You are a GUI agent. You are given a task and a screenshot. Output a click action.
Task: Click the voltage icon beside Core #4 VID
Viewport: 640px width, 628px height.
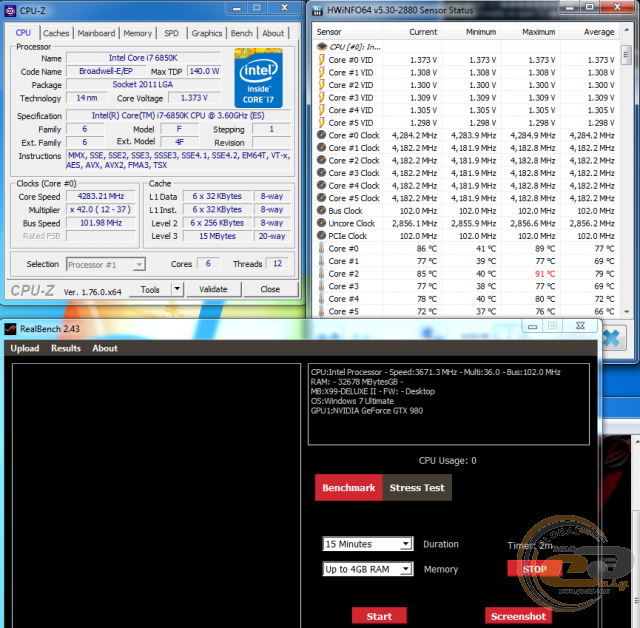coord(322,110)
